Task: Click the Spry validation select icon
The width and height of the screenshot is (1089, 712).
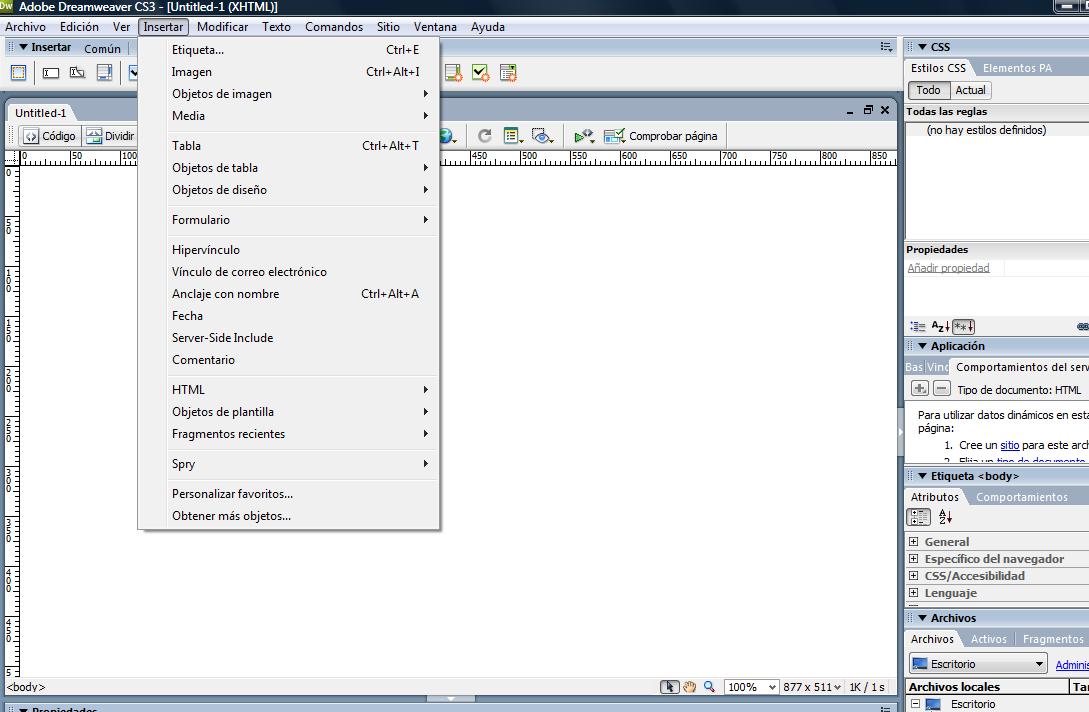Action: (508, 72)
